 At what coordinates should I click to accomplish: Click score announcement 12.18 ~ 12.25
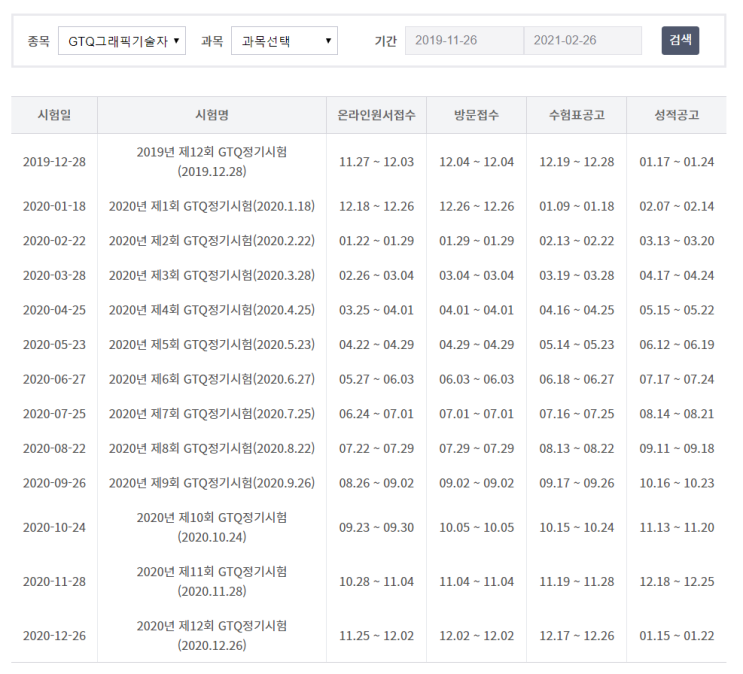point(677,582)
